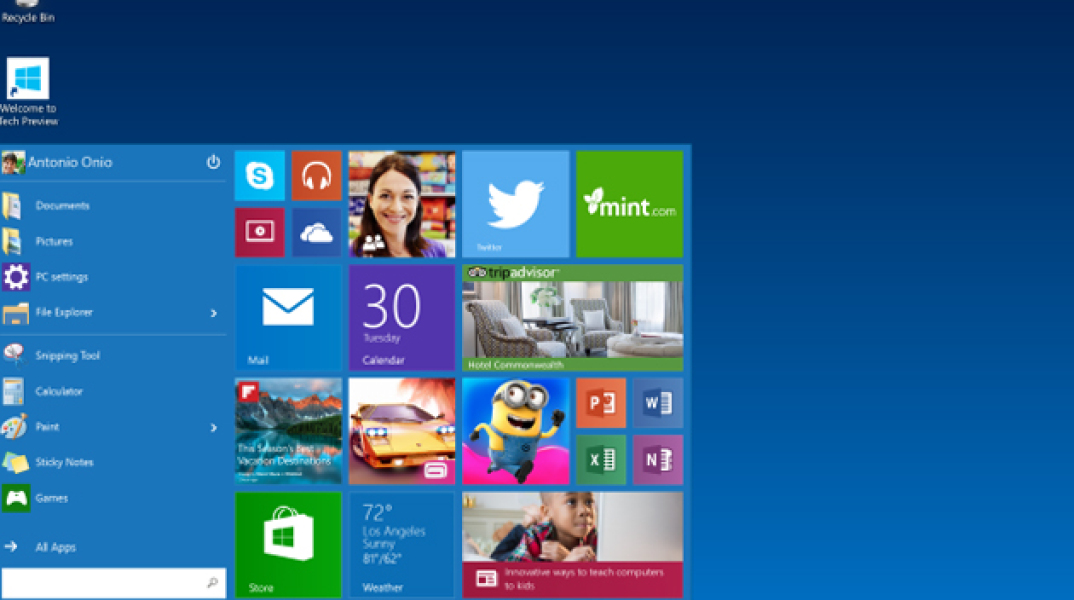Image resolution: width=1074 pixels, height=600 pixels.
Task: Show All Apps list
Action: [x=55, y=547]
